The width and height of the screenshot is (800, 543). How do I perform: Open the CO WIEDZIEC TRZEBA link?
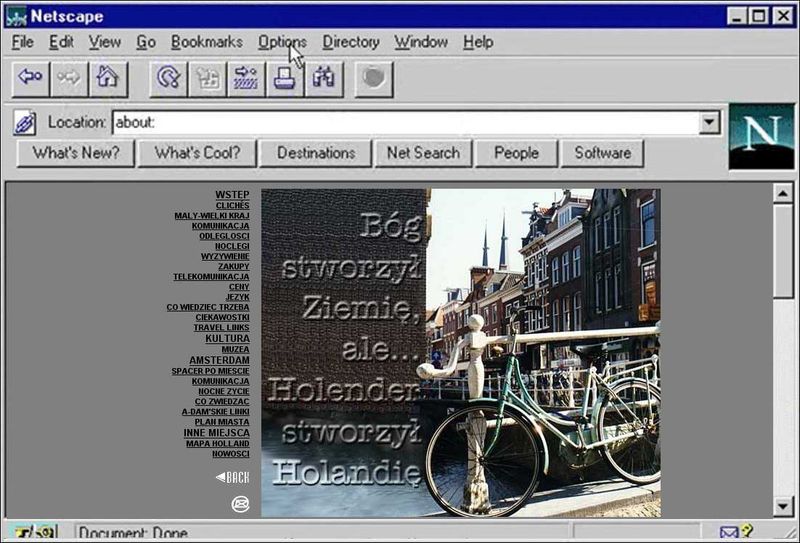(208, 307)
